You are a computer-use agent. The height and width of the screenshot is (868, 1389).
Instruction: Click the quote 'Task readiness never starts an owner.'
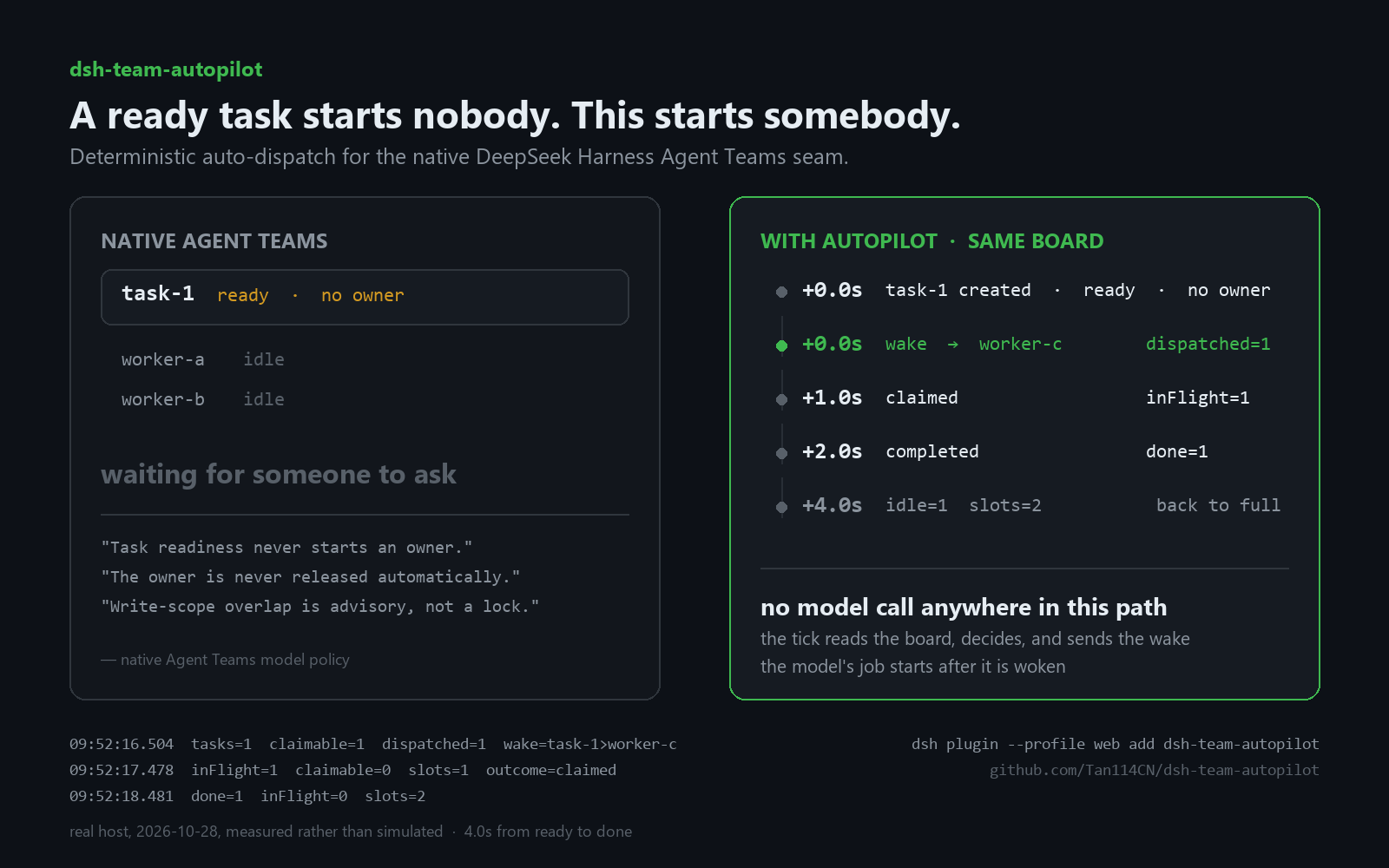pyautogui.click(x=286, y=548)
